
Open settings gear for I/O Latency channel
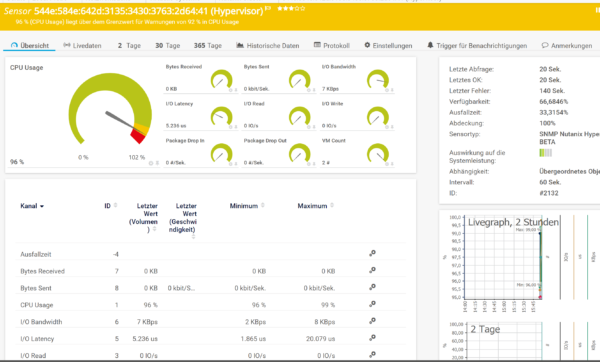(x=372, y=338)
